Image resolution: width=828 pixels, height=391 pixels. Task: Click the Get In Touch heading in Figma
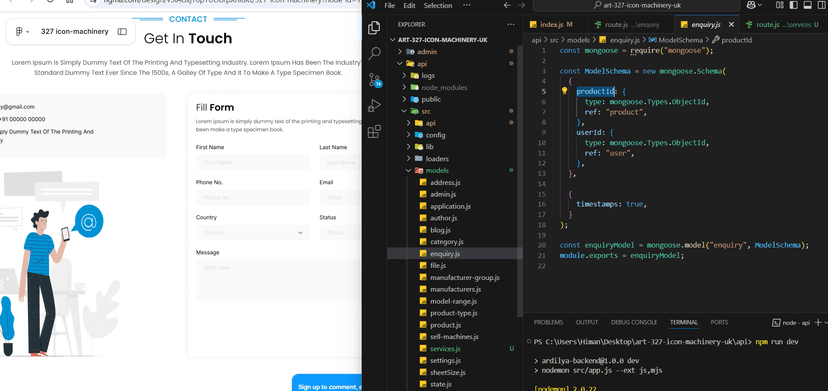[x=187, y=39]
